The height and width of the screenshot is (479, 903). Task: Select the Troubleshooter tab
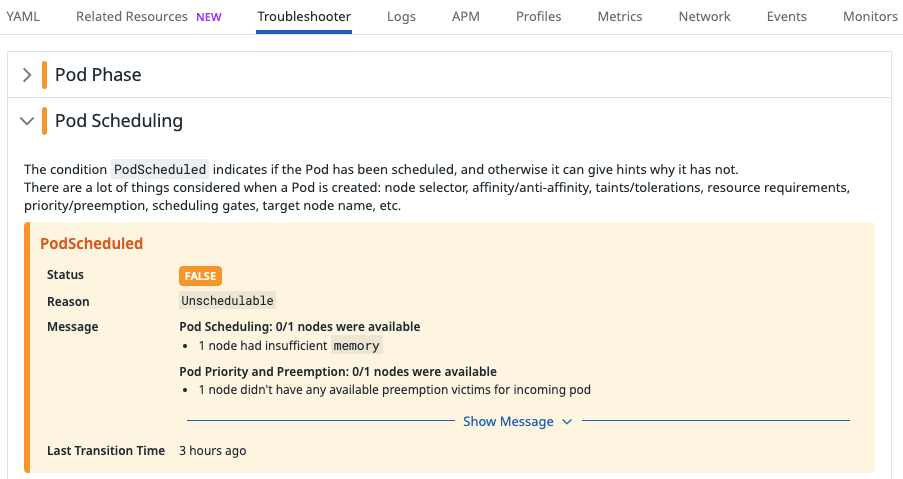[x=303, y=17]
